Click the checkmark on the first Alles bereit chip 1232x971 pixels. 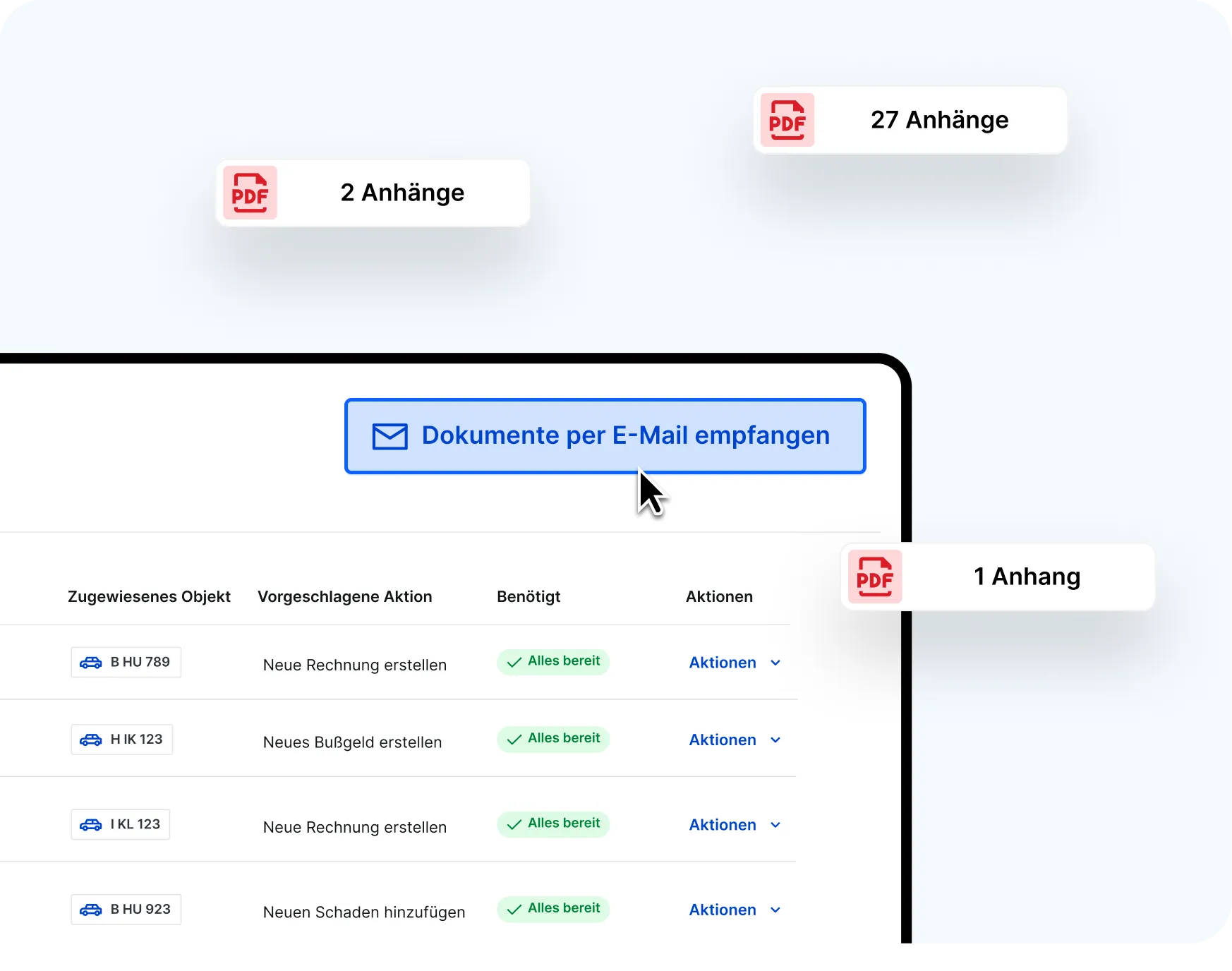coord(514,663)
